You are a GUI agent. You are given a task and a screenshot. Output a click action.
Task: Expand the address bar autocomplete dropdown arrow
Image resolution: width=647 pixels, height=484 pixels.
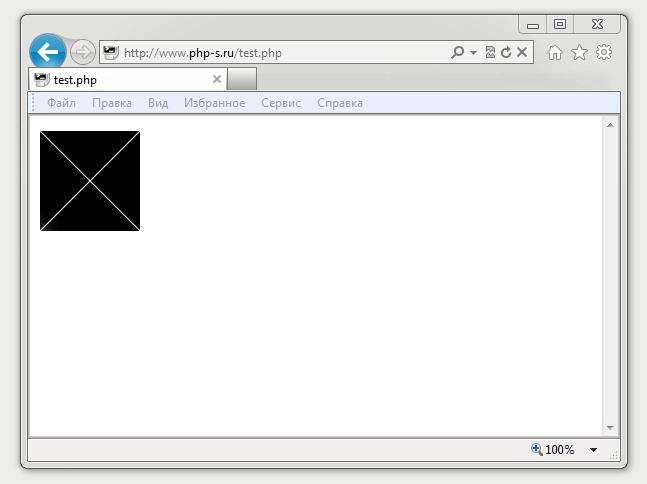click(x=473, y=52)
